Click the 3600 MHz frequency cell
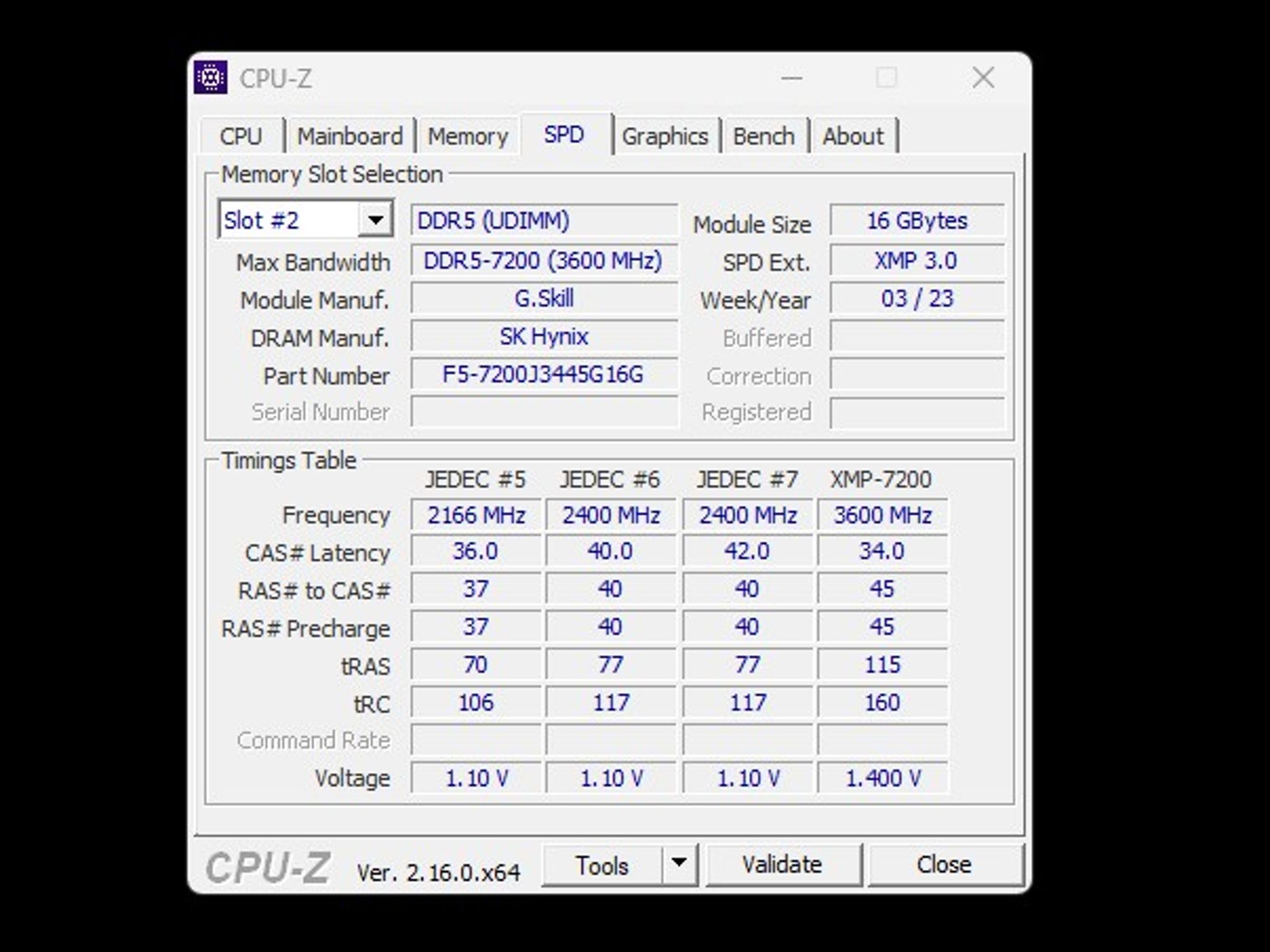This screenshot has height=952, width=1270. tap(882, 515)
